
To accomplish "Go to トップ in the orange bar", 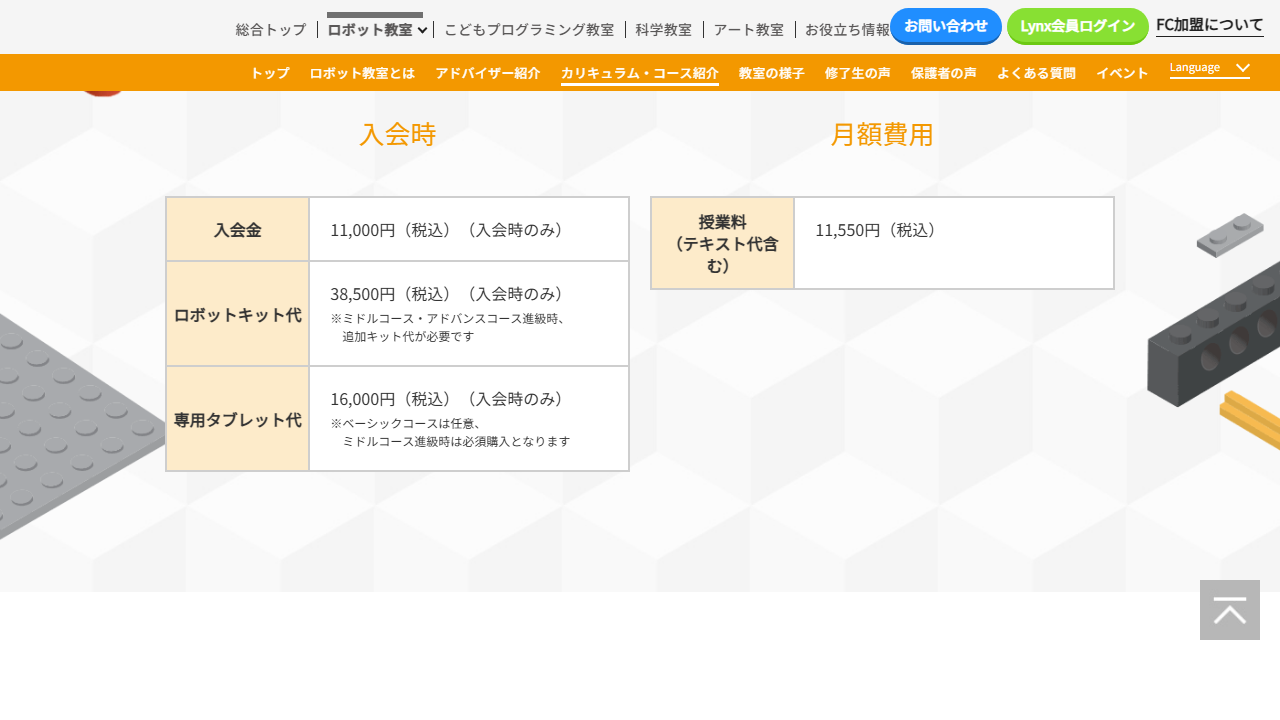I will pos(270,73).
